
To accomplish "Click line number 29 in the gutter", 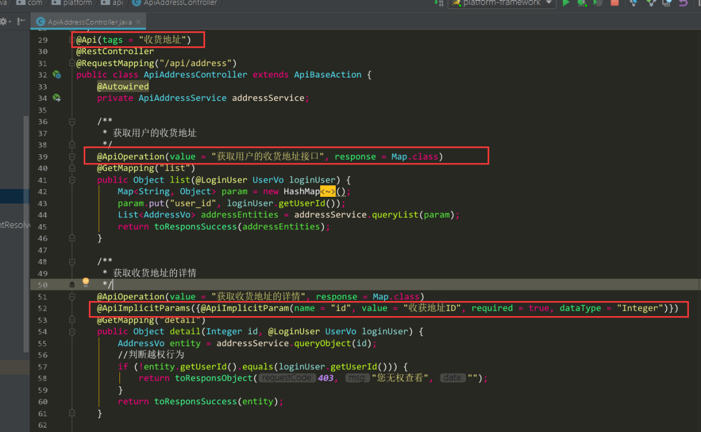I will [42, 40].
